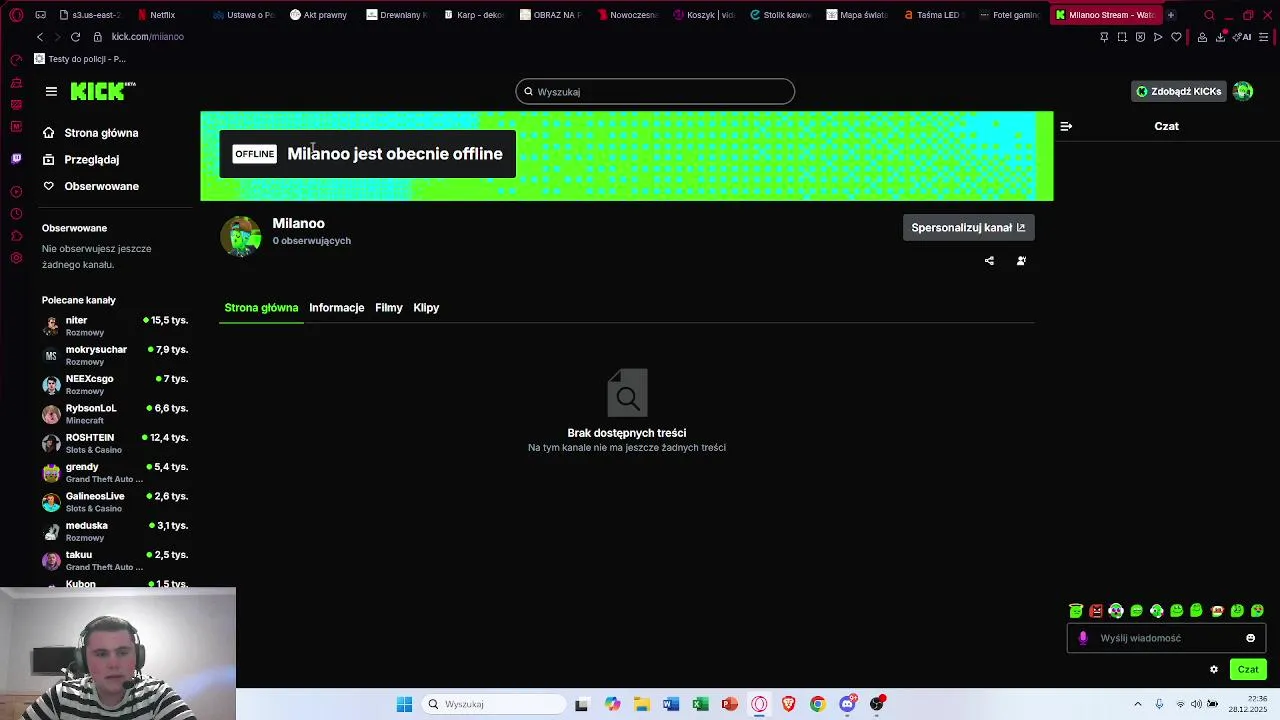The image size is (1280, 720).
Task: Open chat settings gear icon
Action: [1214, 670]
